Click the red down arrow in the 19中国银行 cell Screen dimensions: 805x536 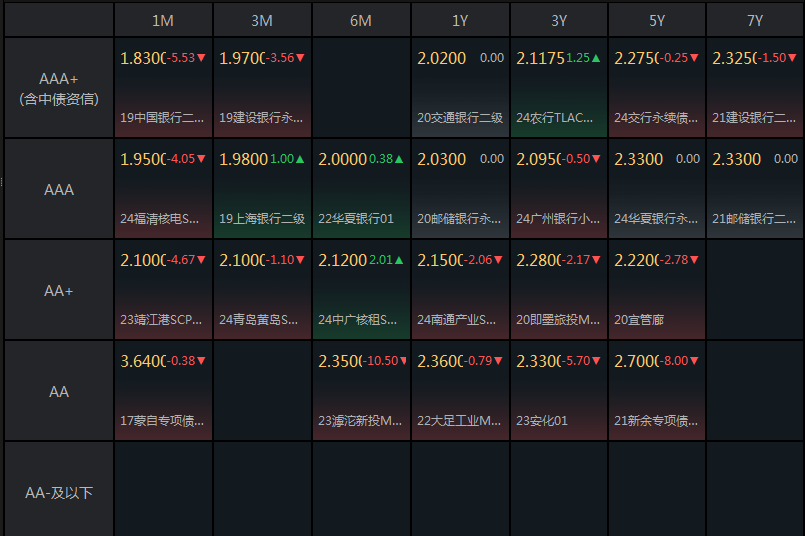point(201,58)
